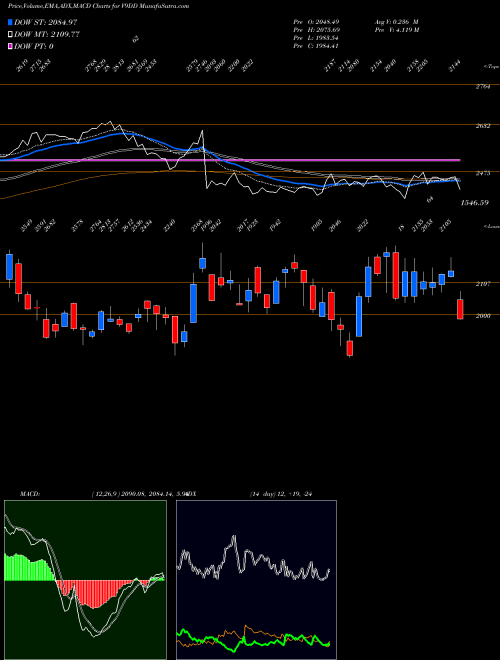Click the magenta DOW PT legend swatch
The height and width of the screenshot is (660, 500).
click(10, 46)
